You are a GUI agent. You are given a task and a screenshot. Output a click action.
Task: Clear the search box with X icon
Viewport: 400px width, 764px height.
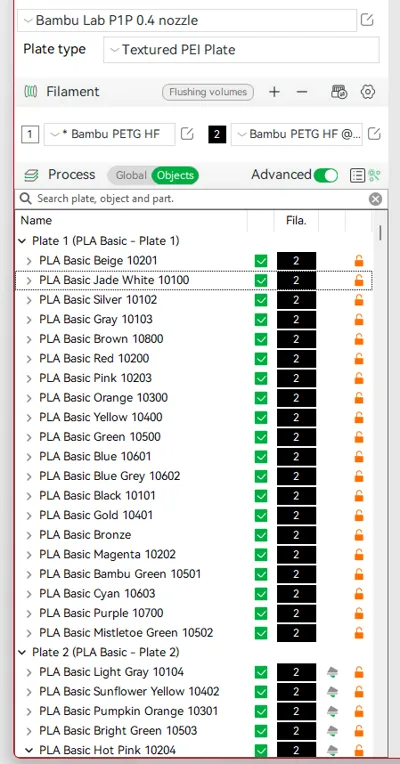[375, 199]
